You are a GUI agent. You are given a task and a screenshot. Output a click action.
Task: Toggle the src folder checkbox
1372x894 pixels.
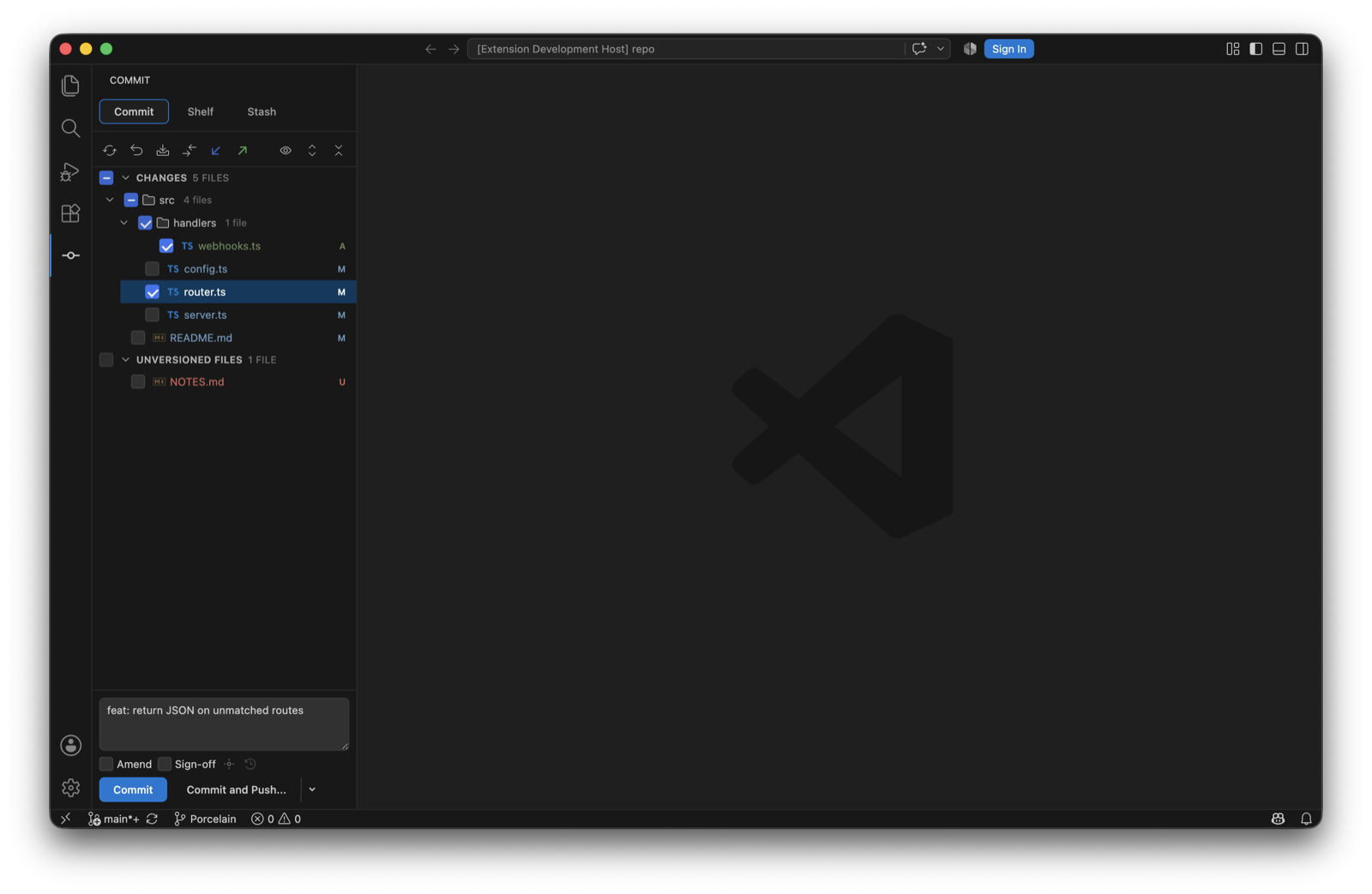click(131, 201)
